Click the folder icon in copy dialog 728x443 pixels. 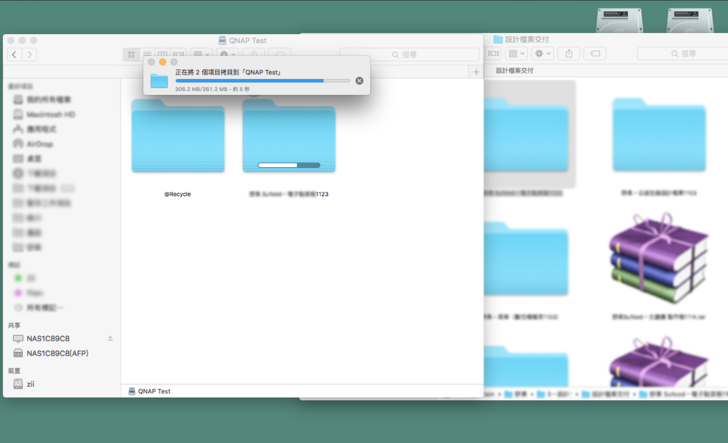[x=159, y=81]
